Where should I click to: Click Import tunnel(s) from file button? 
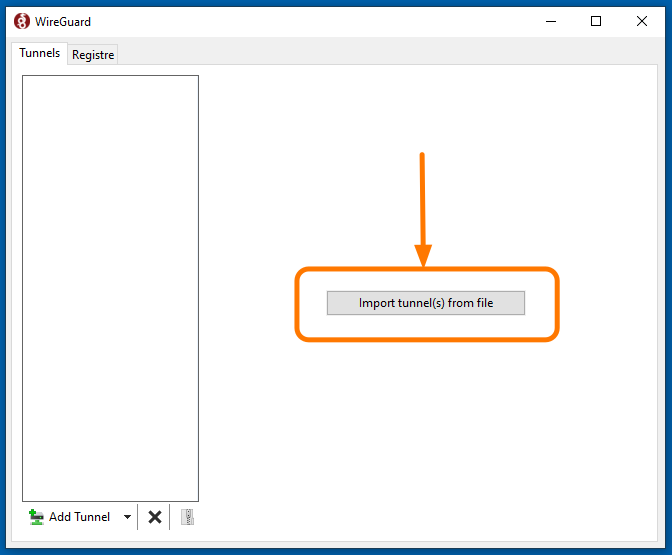425,303
